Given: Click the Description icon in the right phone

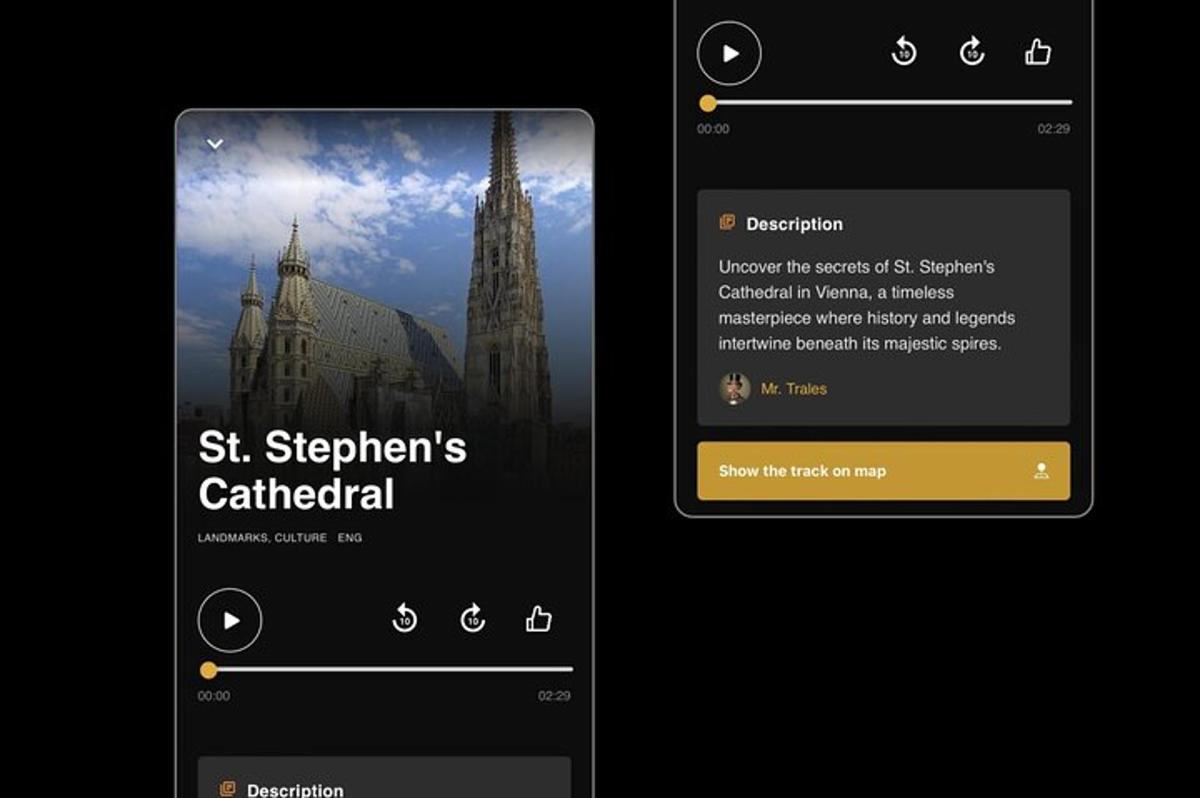Looking at the screenshot, I should pyautogui.click(x=727, y=223).
